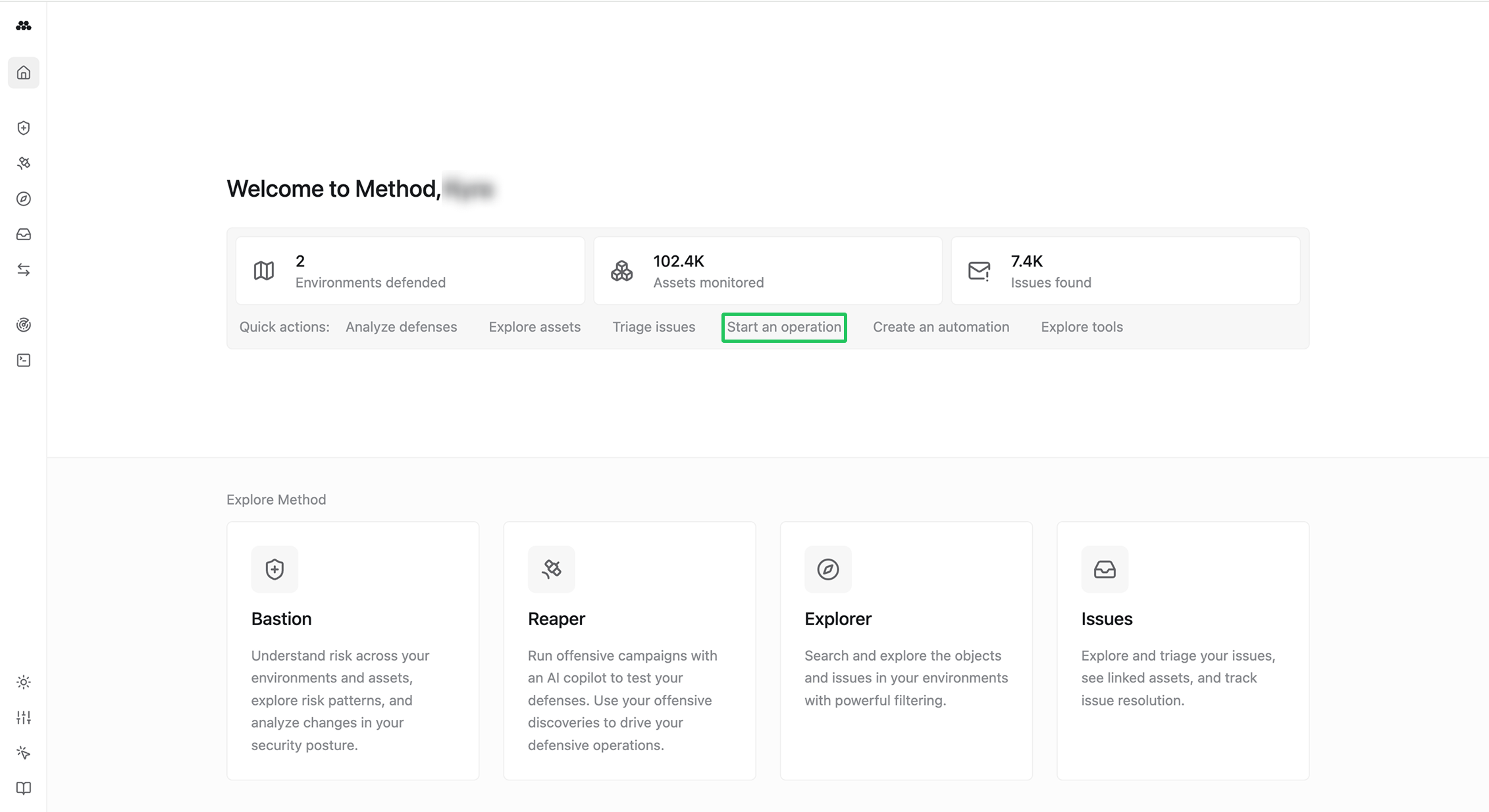Open Explorer compass icon in the sidebar
1489x812 pixels.
click(24, 199)
